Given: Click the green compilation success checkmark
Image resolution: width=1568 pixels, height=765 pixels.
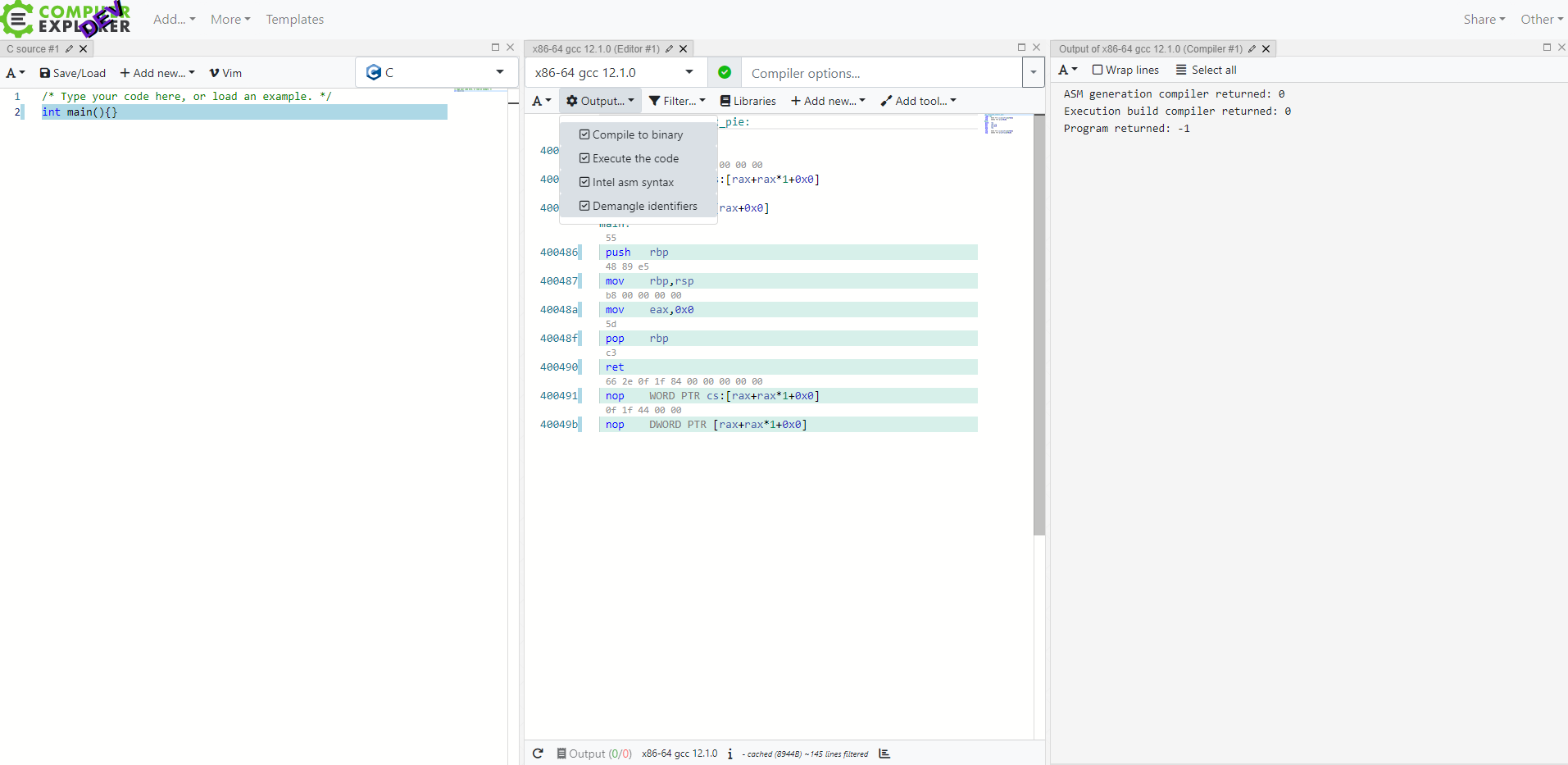Looking at the screenshot, I should (x=725, y=72).
